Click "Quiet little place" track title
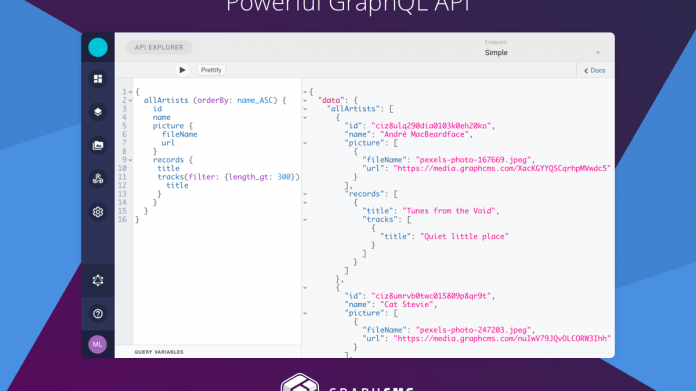 (x=464, y=237)
